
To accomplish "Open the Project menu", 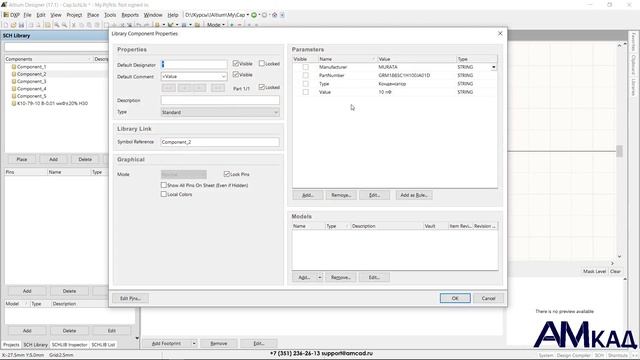I will 74,15.
